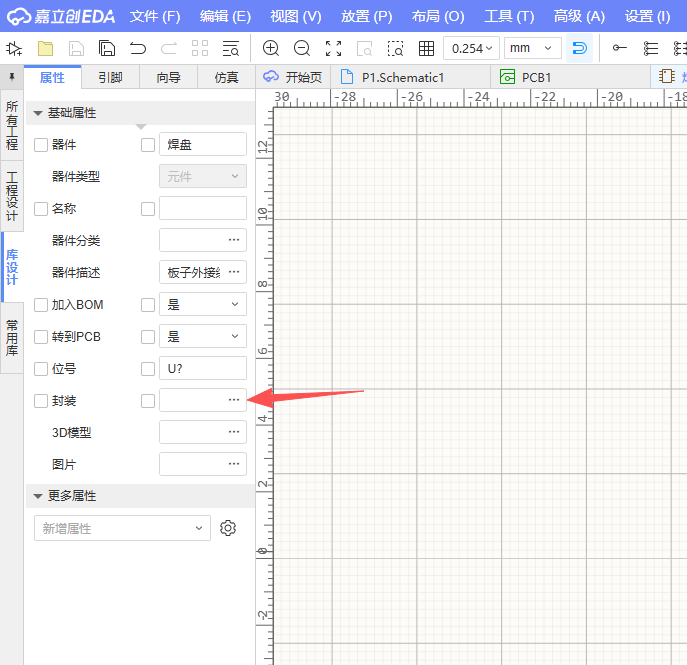
Task: Tick the checkbox beside the 封装 field
Action: click(148, 401)
